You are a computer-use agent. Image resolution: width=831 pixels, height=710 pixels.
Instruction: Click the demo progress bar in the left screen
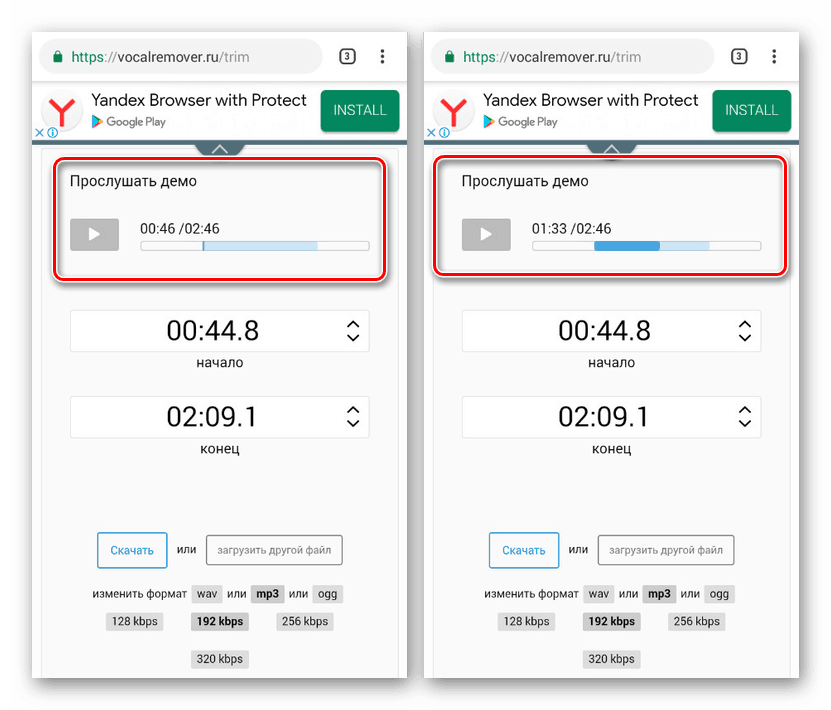point(254,246)
